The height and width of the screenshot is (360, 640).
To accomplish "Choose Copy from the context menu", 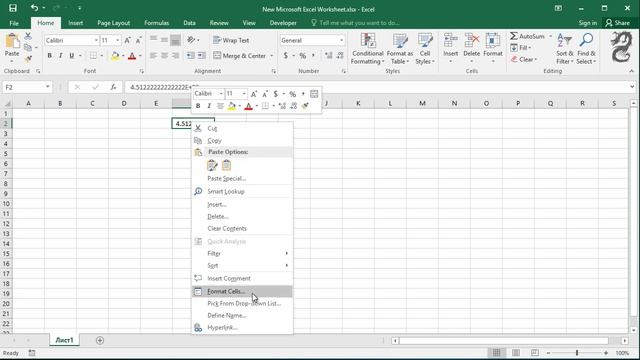I will (x=242, y=140).
